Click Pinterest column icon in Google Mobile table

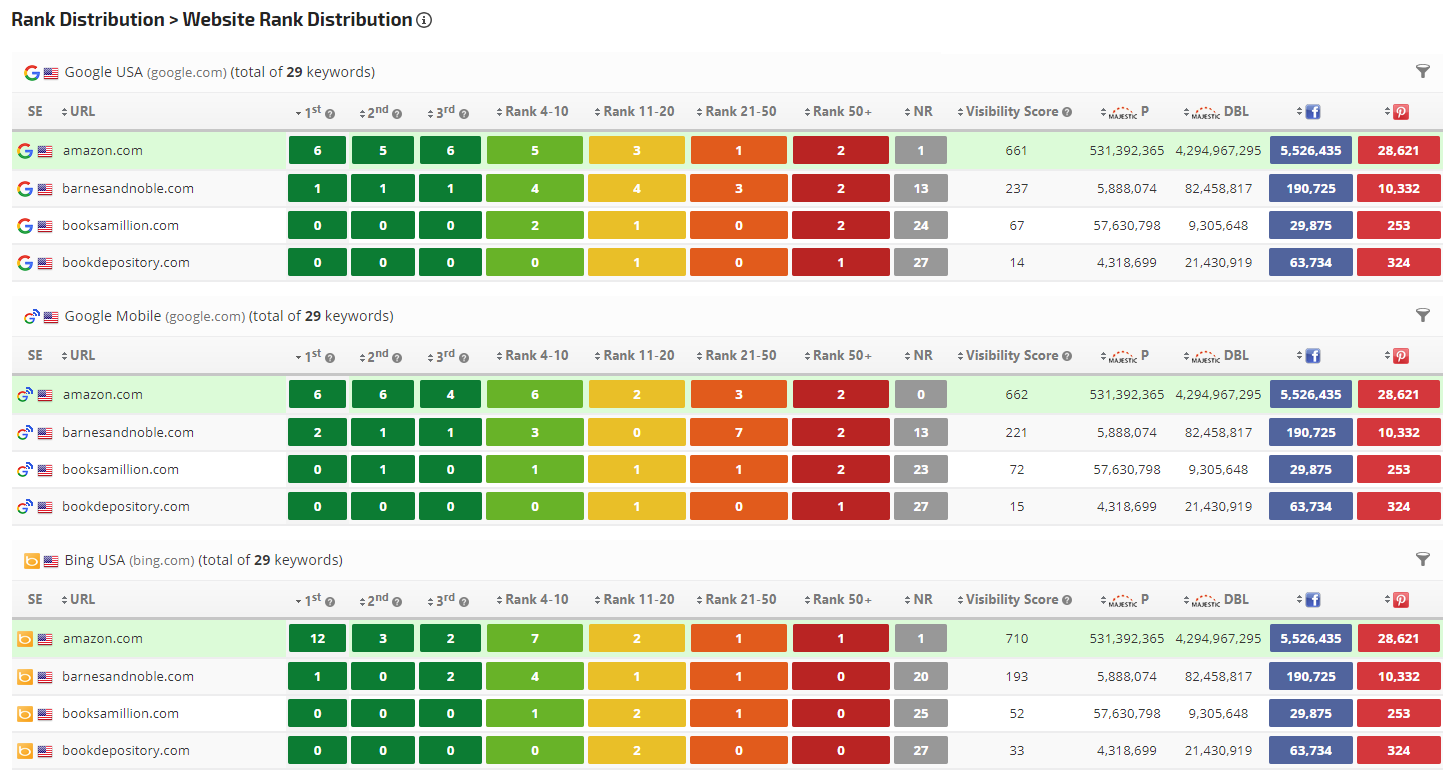(1401, 356)
